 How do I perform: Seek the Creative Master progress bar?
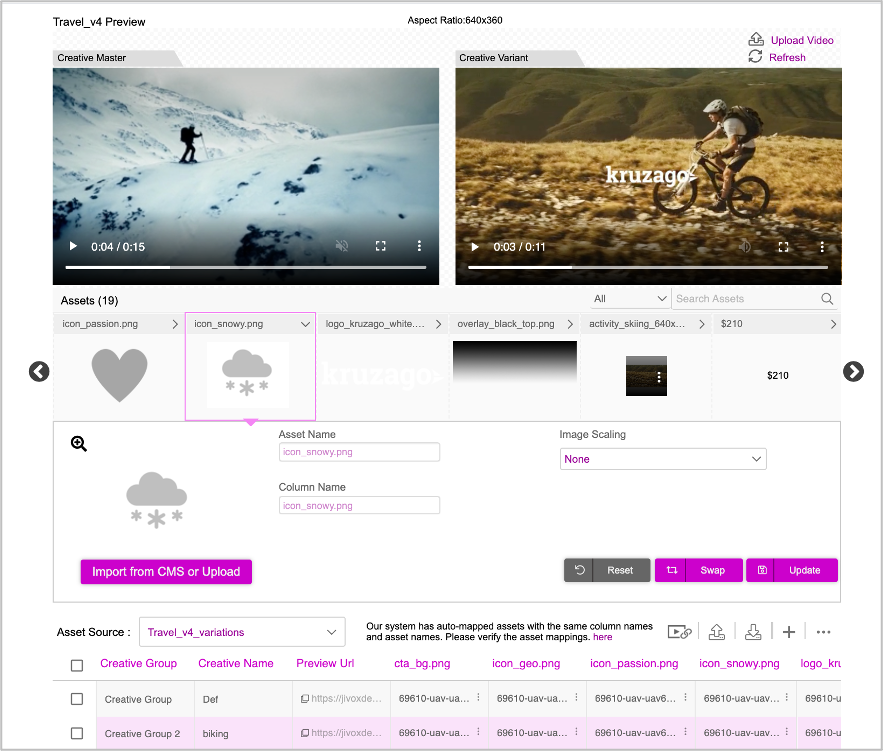[x=246, y=267]
